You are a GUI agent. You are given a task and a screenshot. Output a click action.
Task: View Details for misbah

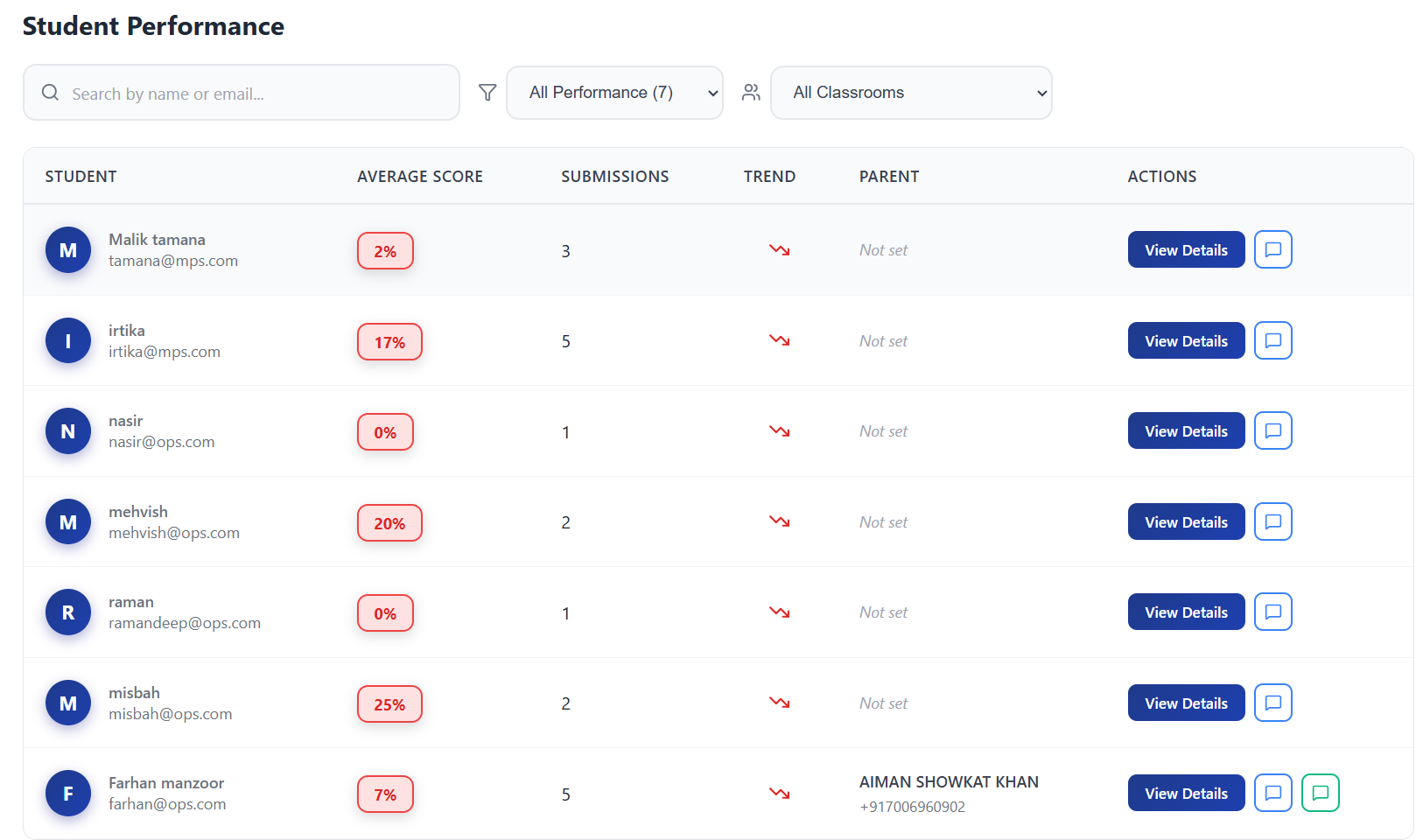tap(1186, 703)
